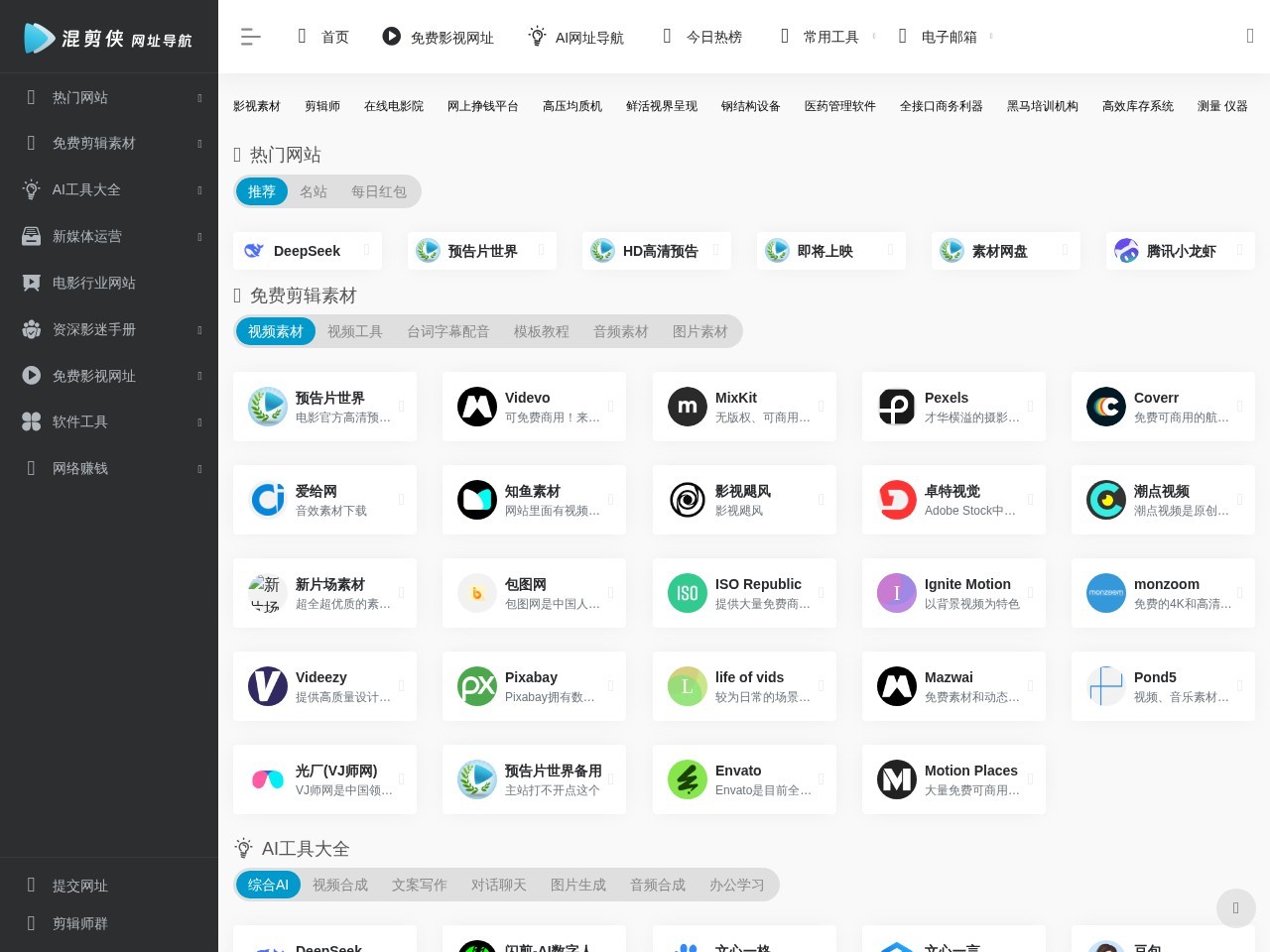Expand the 网络赚钱 sidebar submenu arrow
The width and height of the screenshot is (1270, 952).
[199, 469]
